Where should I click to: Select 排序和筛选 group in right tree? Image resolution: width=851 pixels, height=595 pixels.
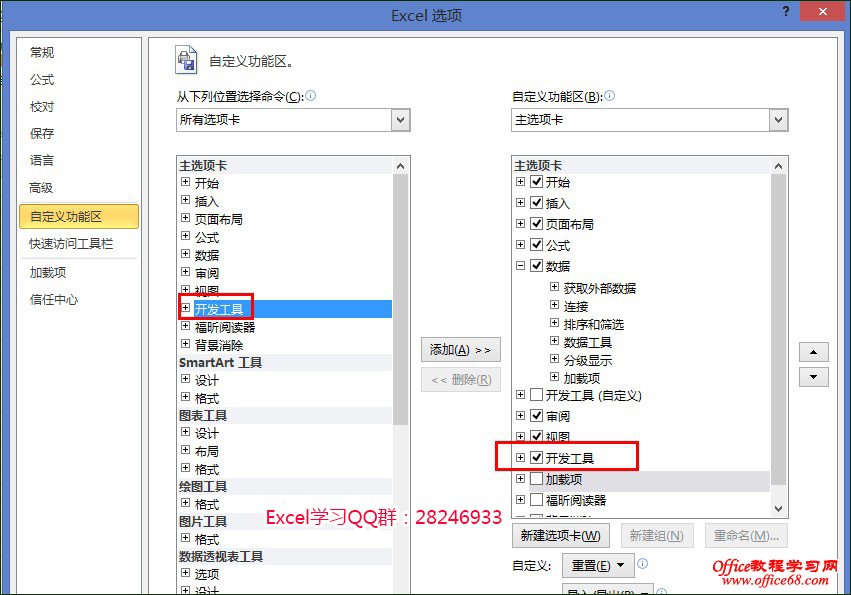click(594, 325)
